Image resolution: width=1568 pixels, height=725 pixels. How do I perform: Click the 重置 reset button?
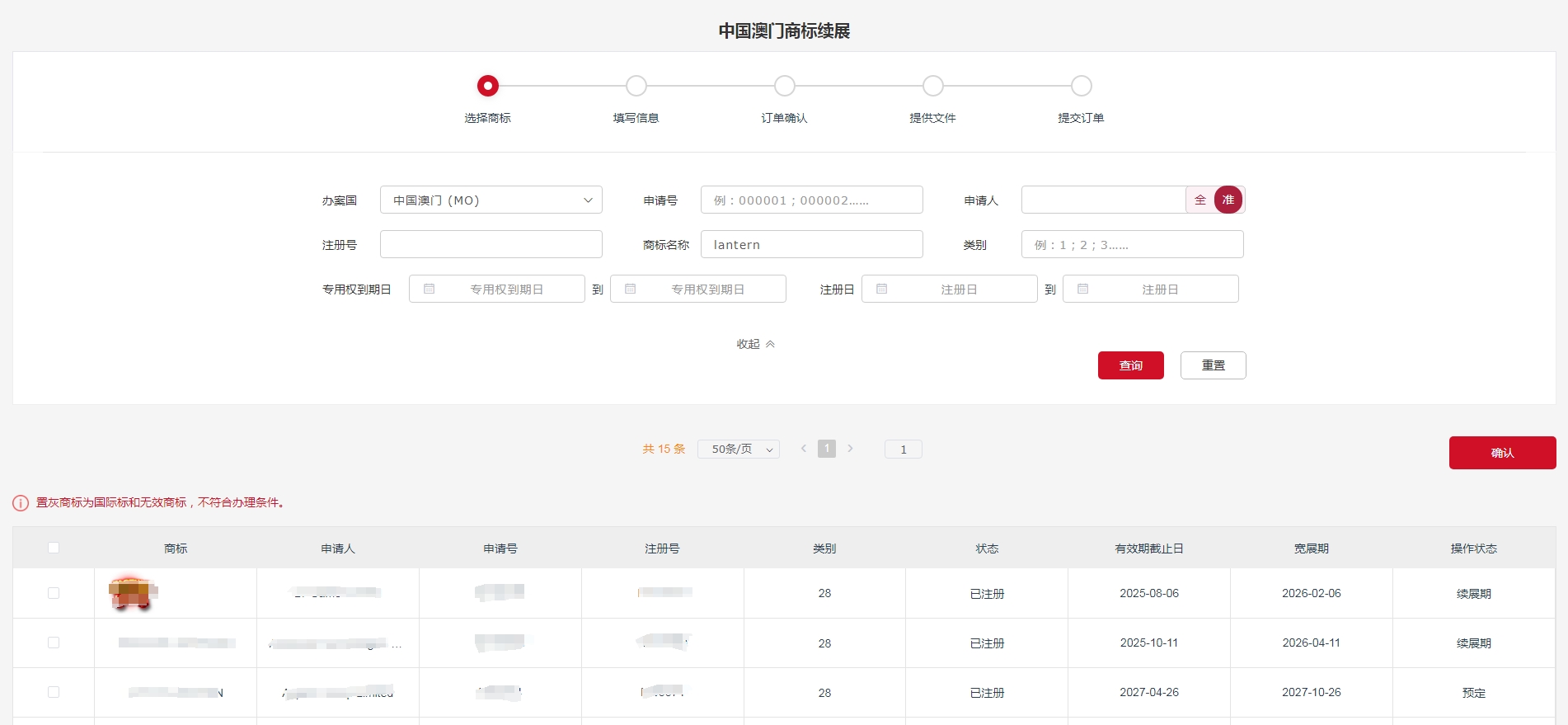1214,365
